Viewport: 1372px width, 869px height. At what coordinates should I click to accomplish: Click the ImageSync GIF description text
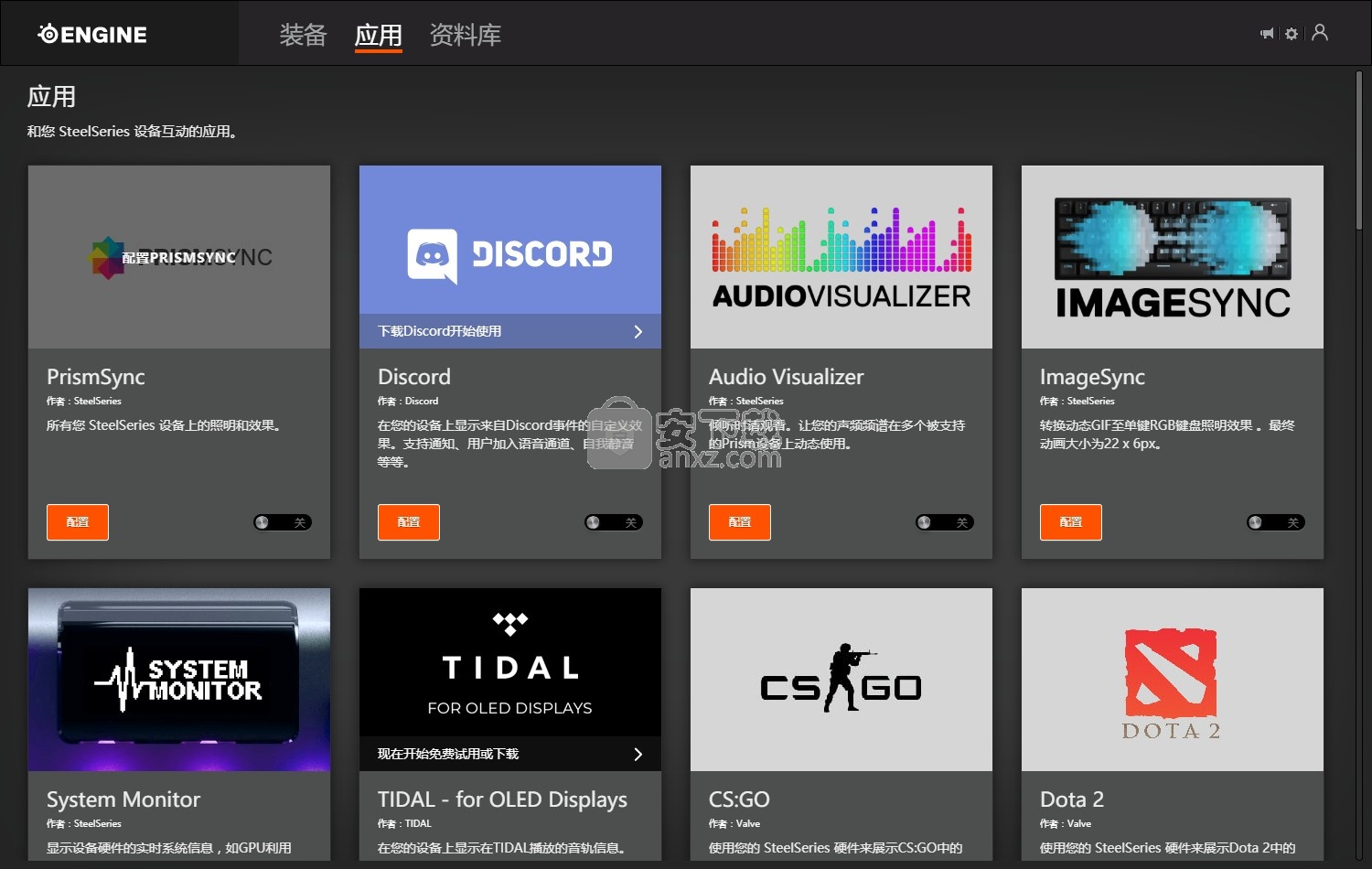[1167, 434]
